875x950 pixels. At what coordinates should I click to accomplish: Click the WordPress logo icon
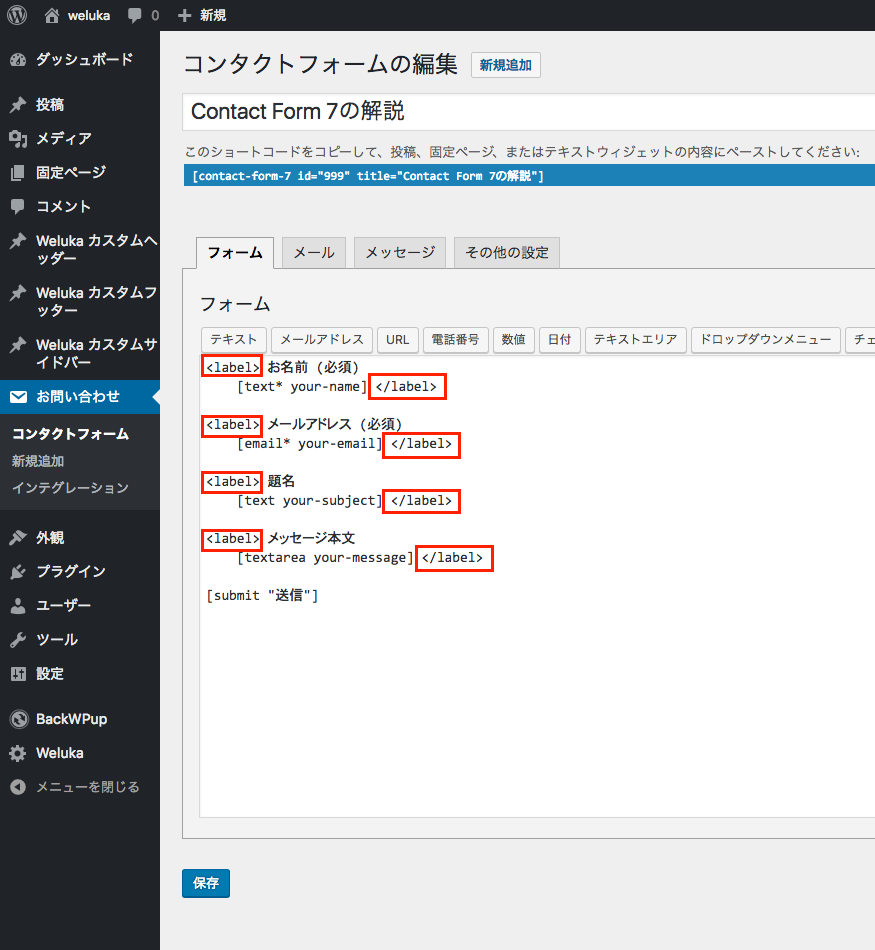pyautogui.click(x=17, y=15)
